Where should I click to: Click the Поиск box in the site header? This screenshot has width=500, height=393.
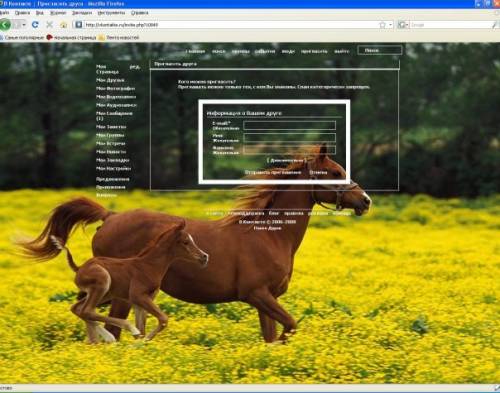pos(380,50)
